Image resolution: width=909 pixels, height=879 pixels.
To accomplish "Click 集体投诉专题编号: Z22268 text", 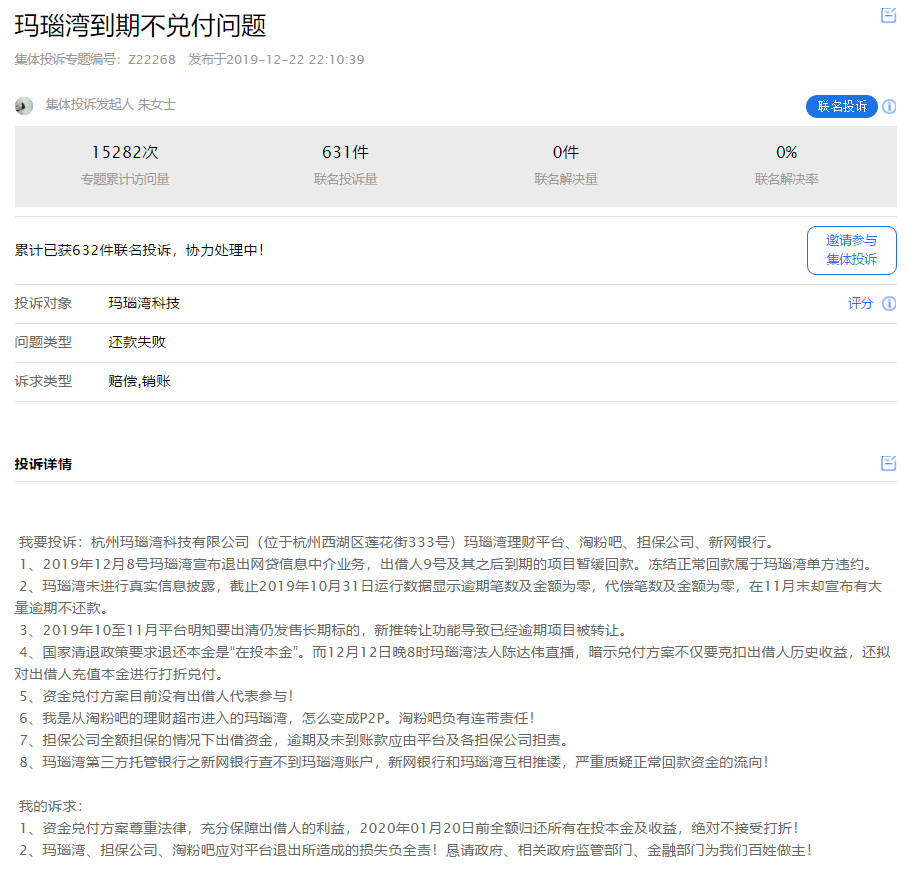I will [95, 60].
